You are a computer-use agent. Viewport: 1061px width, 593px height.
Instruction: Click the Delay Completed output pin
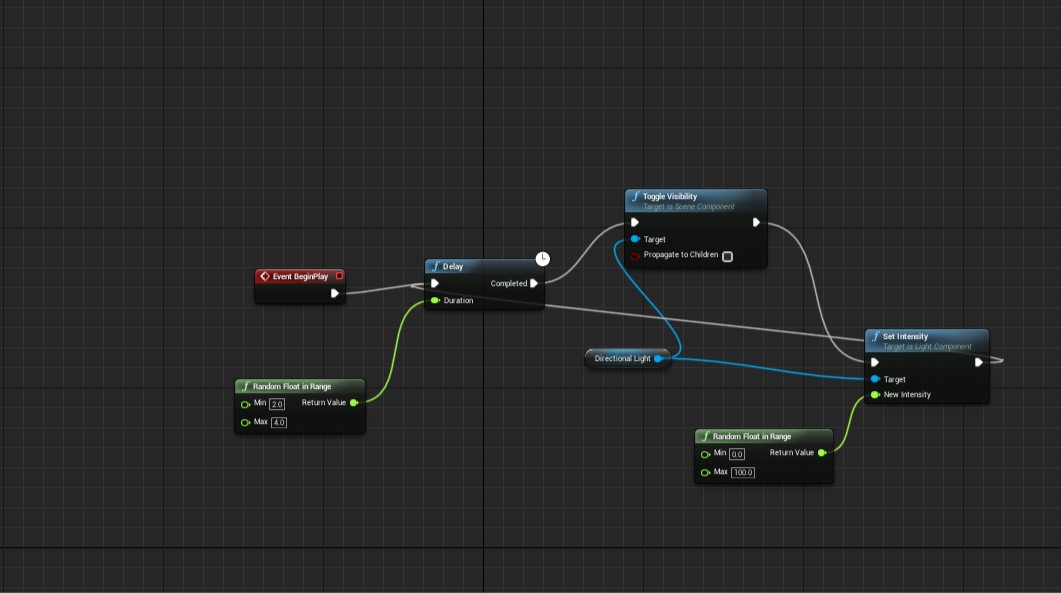tap(534, 283)
